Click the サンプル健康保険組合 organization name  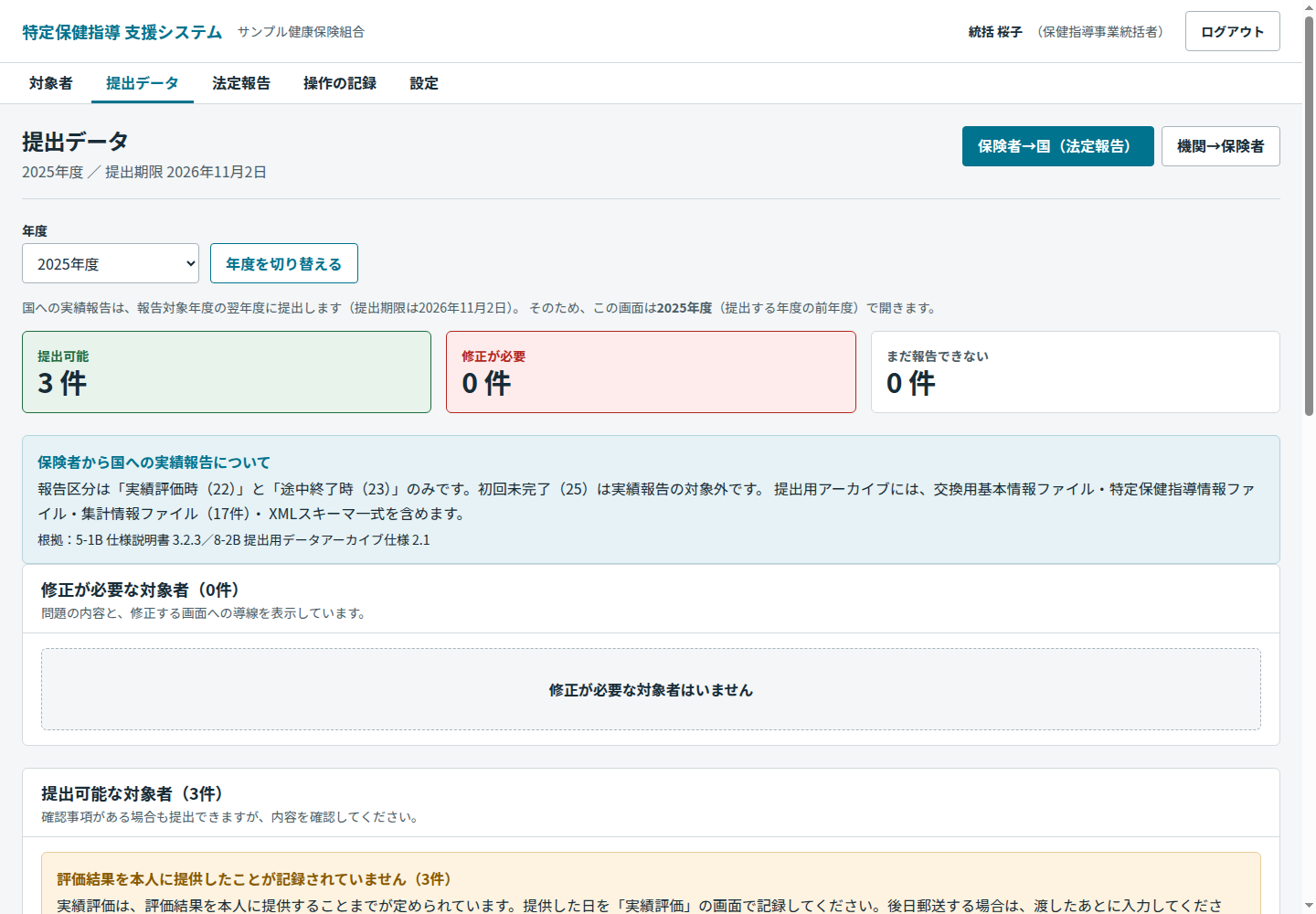click(x=301, y=32)
